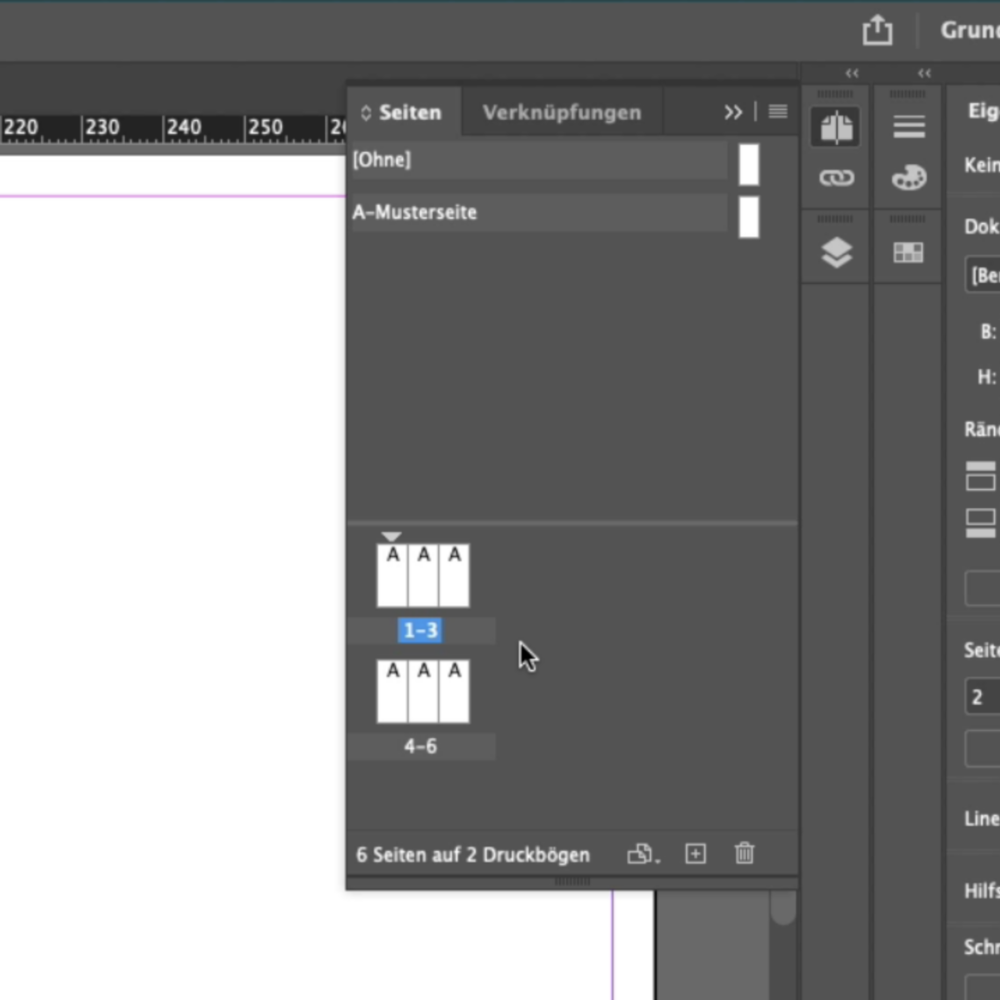Open the Pages panel dock icon
This screenshot has height=1000, width=1000.
click(x=835, y=127)
